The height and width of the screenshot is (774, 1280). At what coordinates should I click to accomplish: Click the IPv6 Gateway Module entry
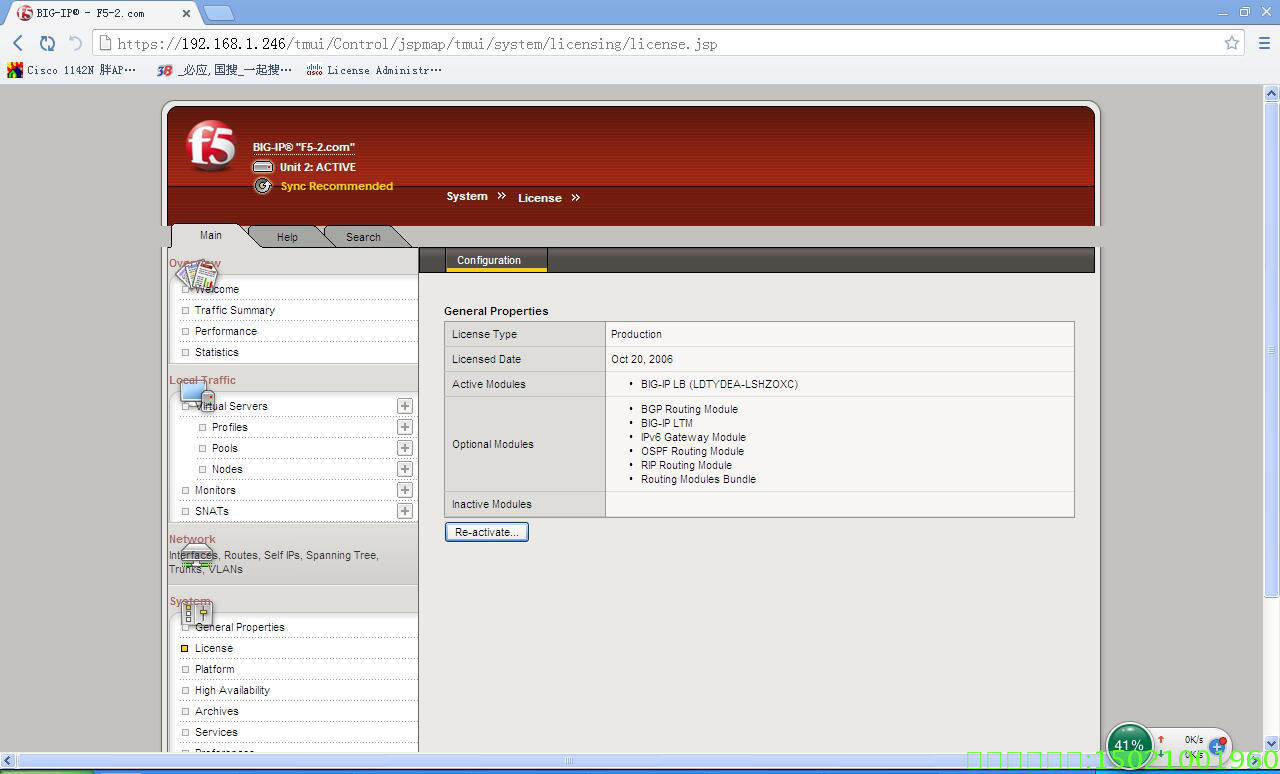[x=693, y=437]
